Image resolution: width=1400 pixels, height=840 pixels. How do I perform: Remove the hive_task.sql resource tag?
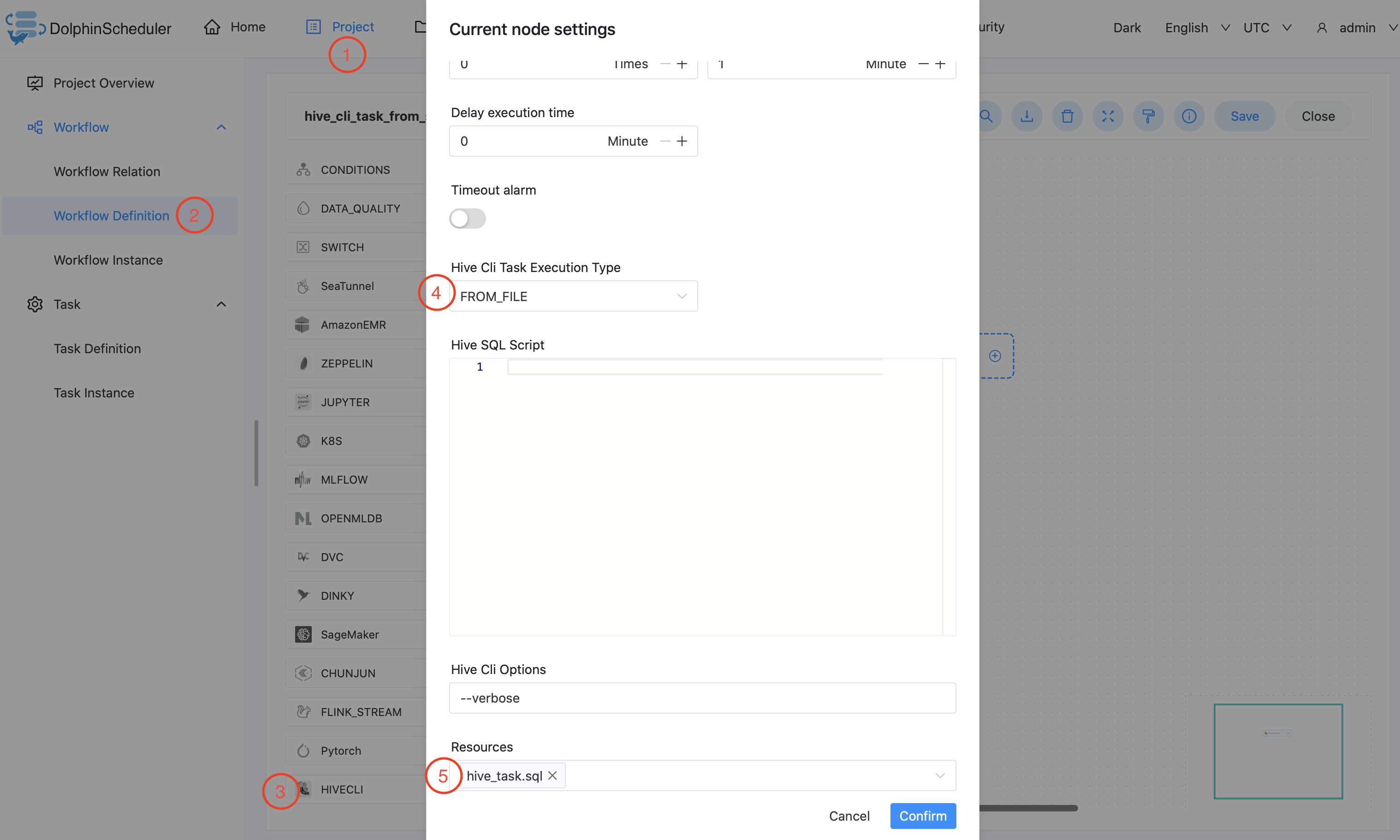pyautogui.click(x=552, y=775)
